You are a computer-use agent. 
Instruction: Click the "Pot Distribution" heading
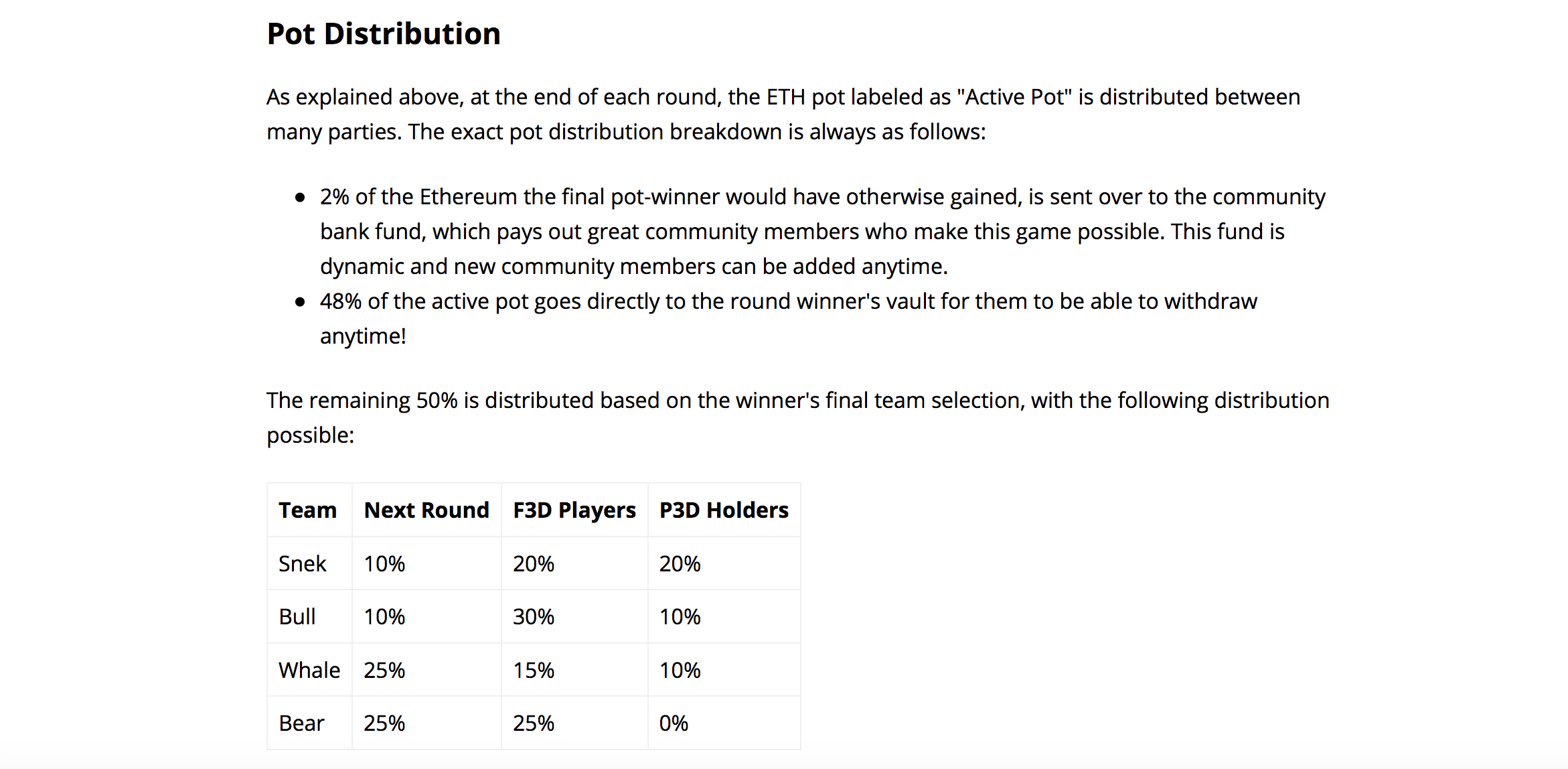[x=384, y=33]
